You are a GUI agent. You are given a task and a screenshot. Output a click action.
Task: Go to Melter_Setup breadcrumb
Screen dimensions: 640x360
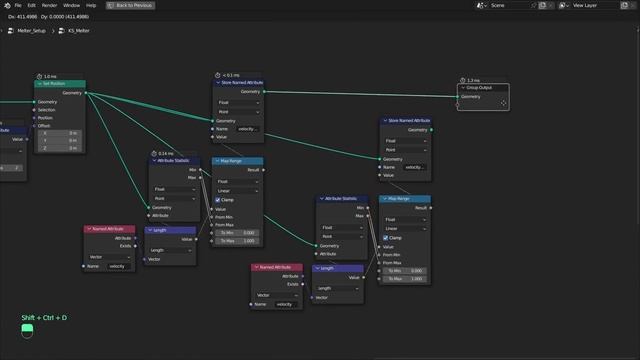[x=31, y=31]
